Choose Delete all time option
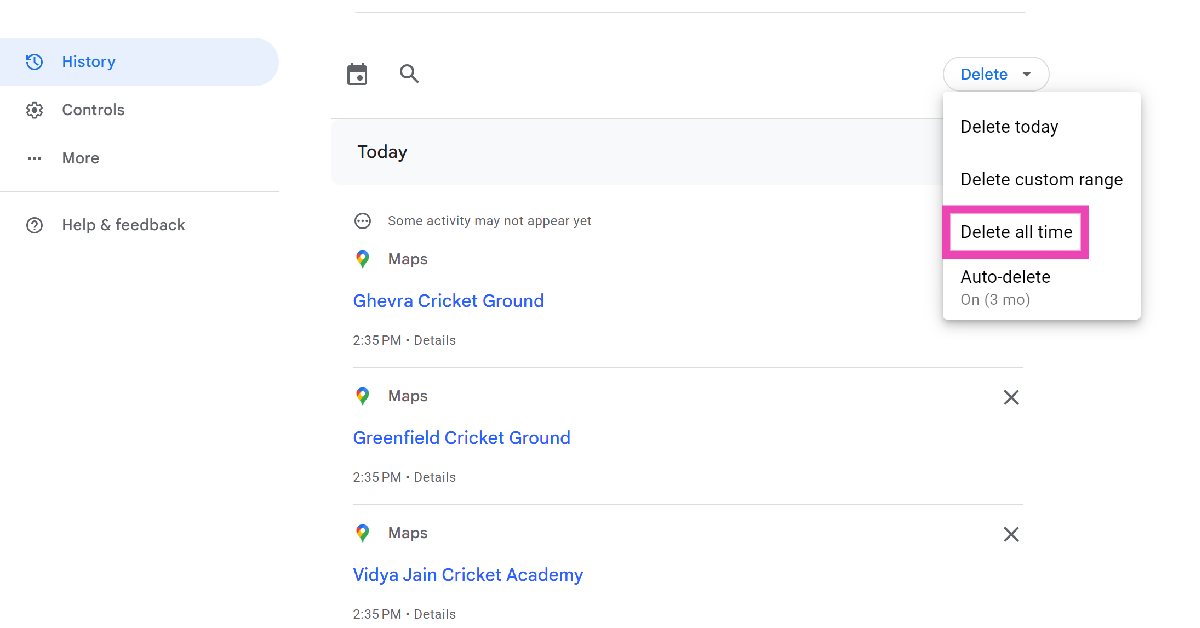1200x628 pixels. 1016,232
